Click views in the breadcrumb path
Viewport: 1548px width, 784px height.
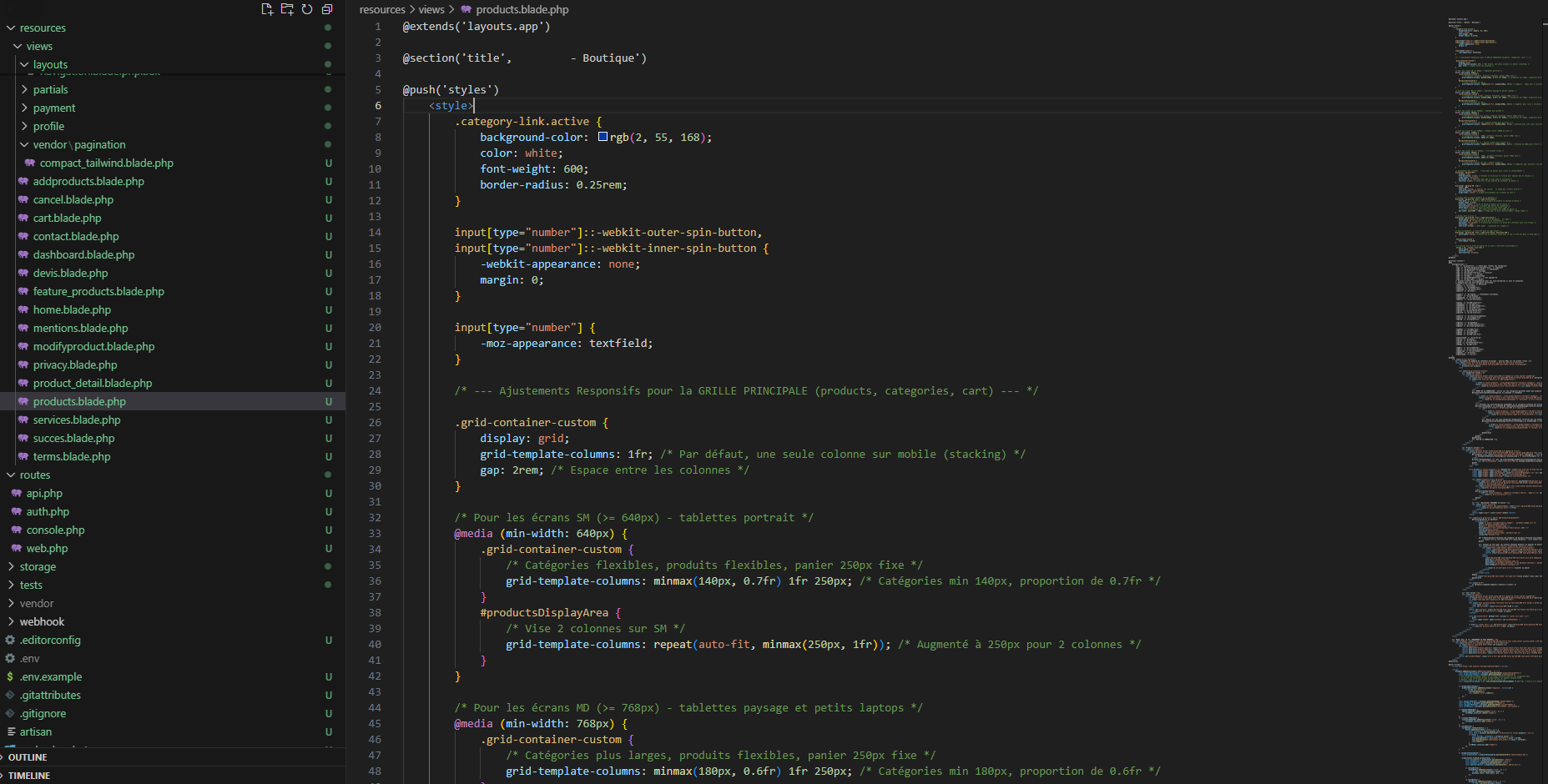[x=431, y=9]
